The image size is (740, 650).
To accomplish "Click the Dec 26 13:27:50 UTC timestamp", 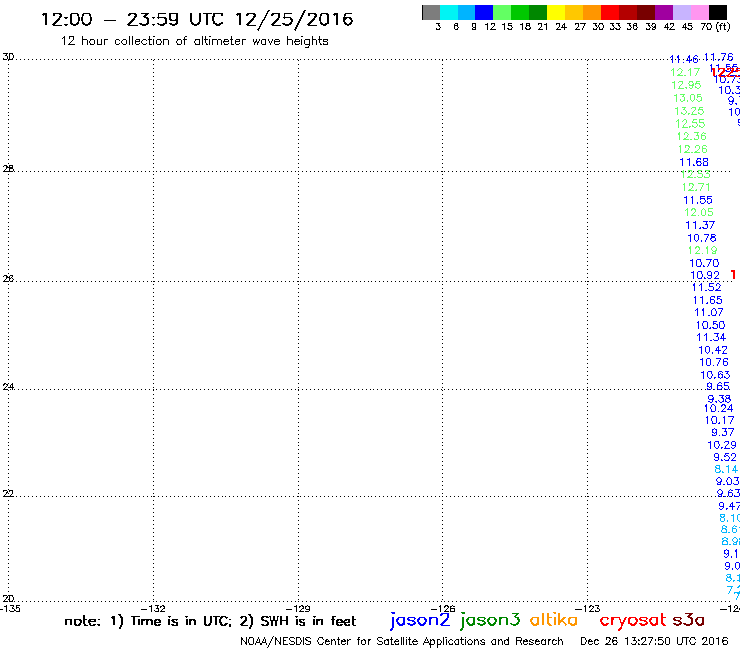I will (654, 641).
